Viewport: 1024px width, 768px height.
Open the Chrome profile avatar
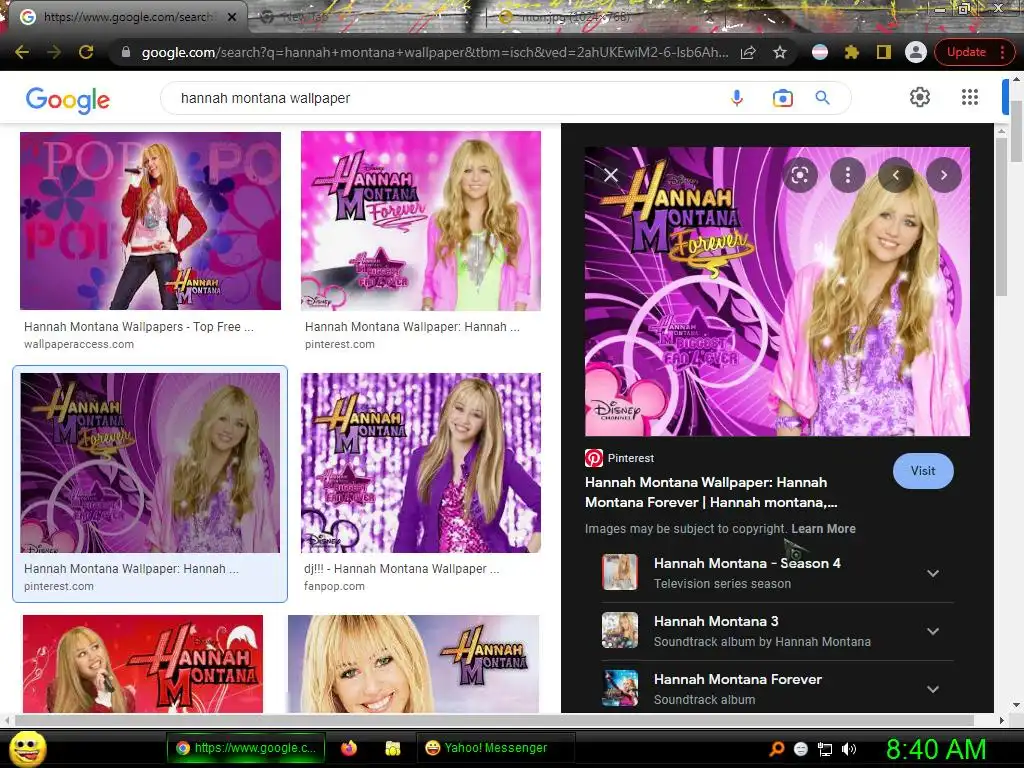pos(916,52)
